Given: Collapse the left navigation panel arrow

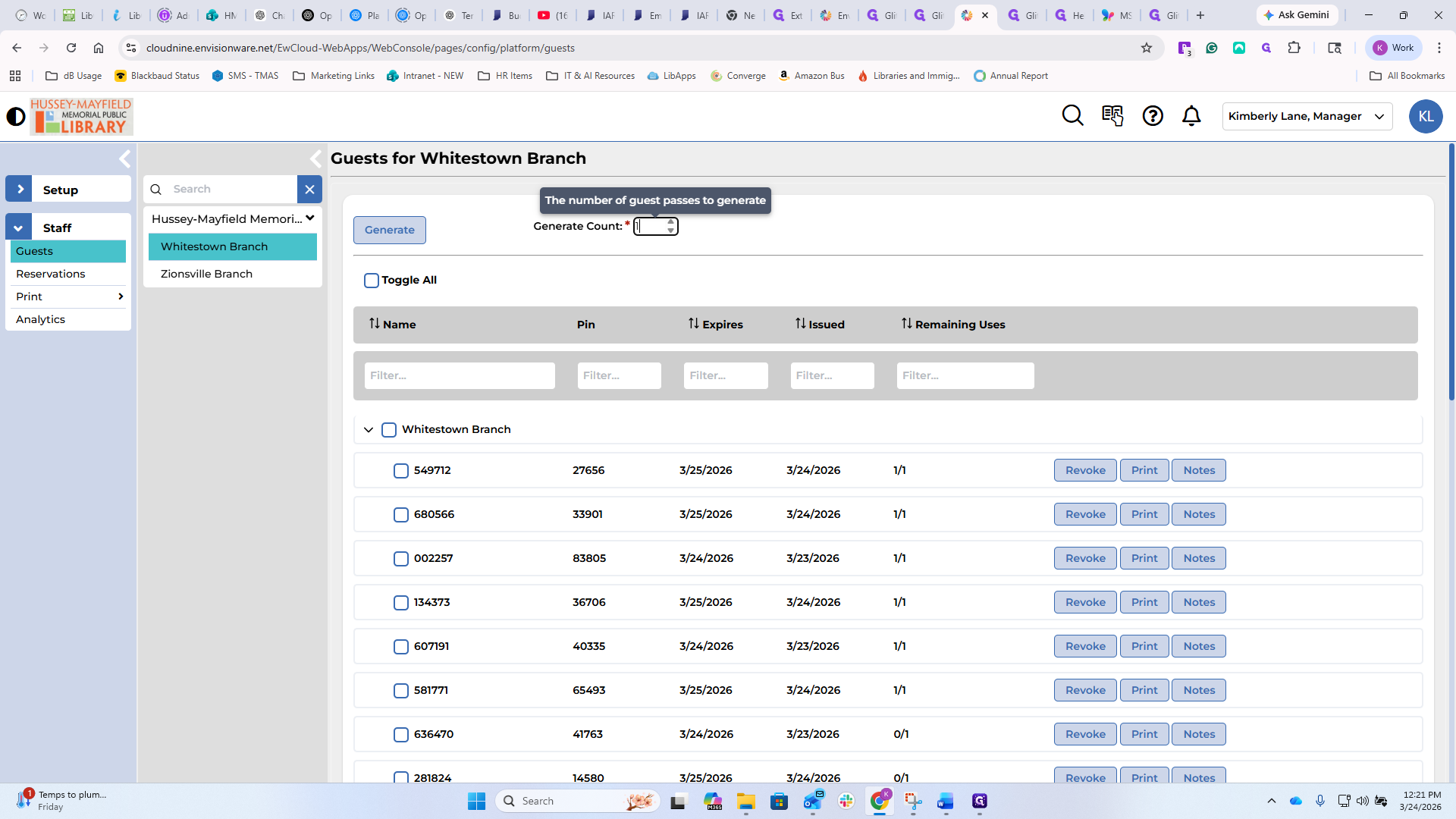Looking at the screenshot, I should [x=125, y=158].
